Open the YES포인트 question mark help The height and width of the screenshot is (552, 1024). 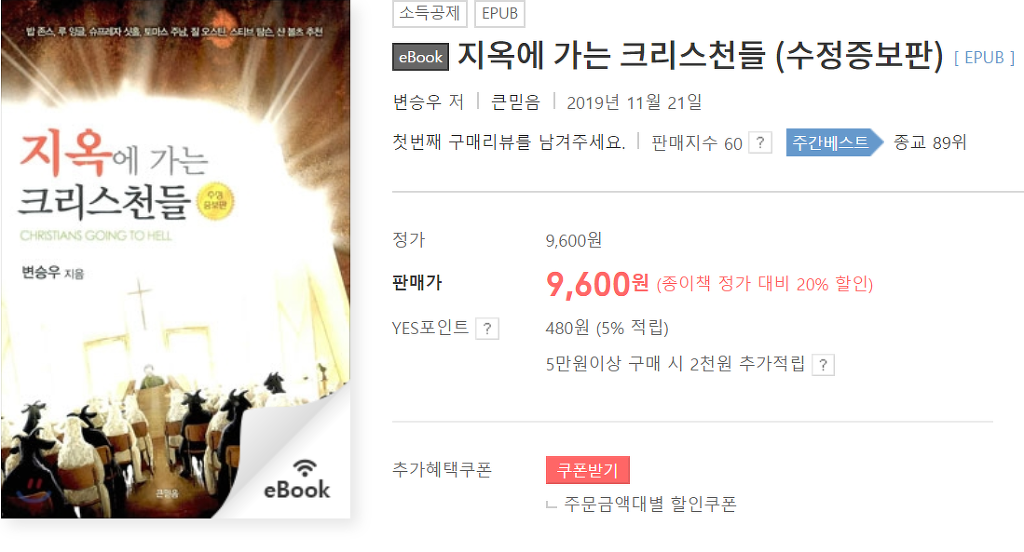tap(487, 329)
